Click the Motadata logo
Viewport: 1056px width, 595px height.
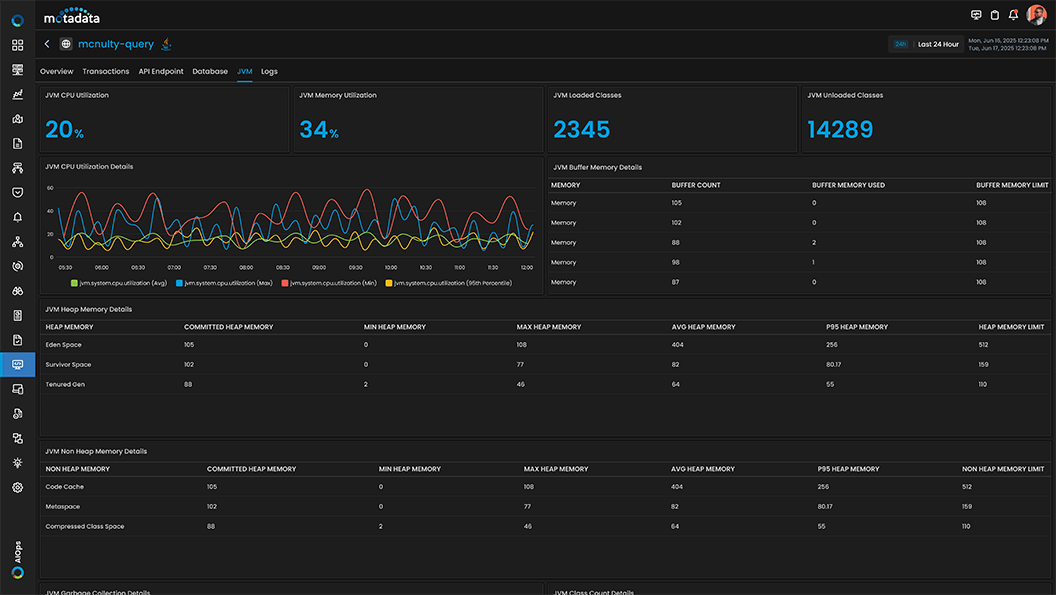[71, 16]
